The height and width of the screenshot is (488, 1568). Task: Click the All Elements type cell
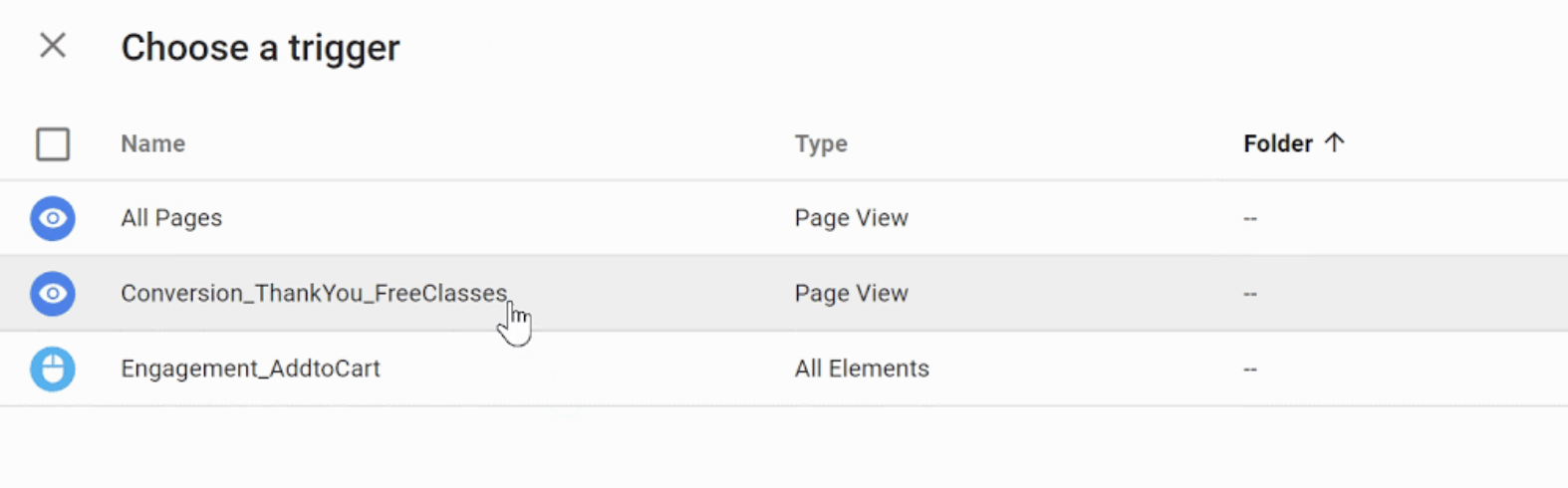click(862, 369)
